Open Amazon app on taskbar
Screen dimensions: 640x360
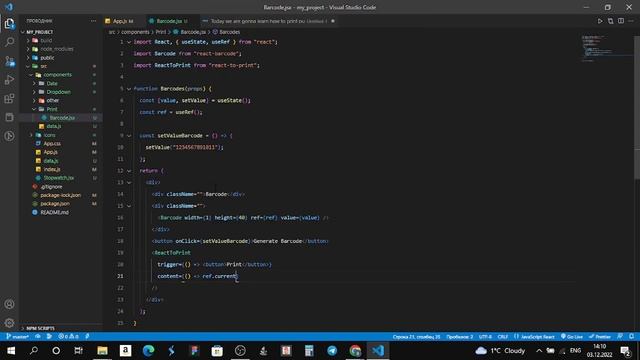pos(125,351)
